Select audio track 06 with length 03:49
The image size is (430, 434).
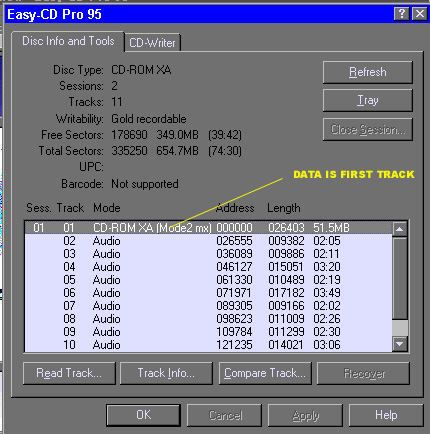tap(208, 293)
